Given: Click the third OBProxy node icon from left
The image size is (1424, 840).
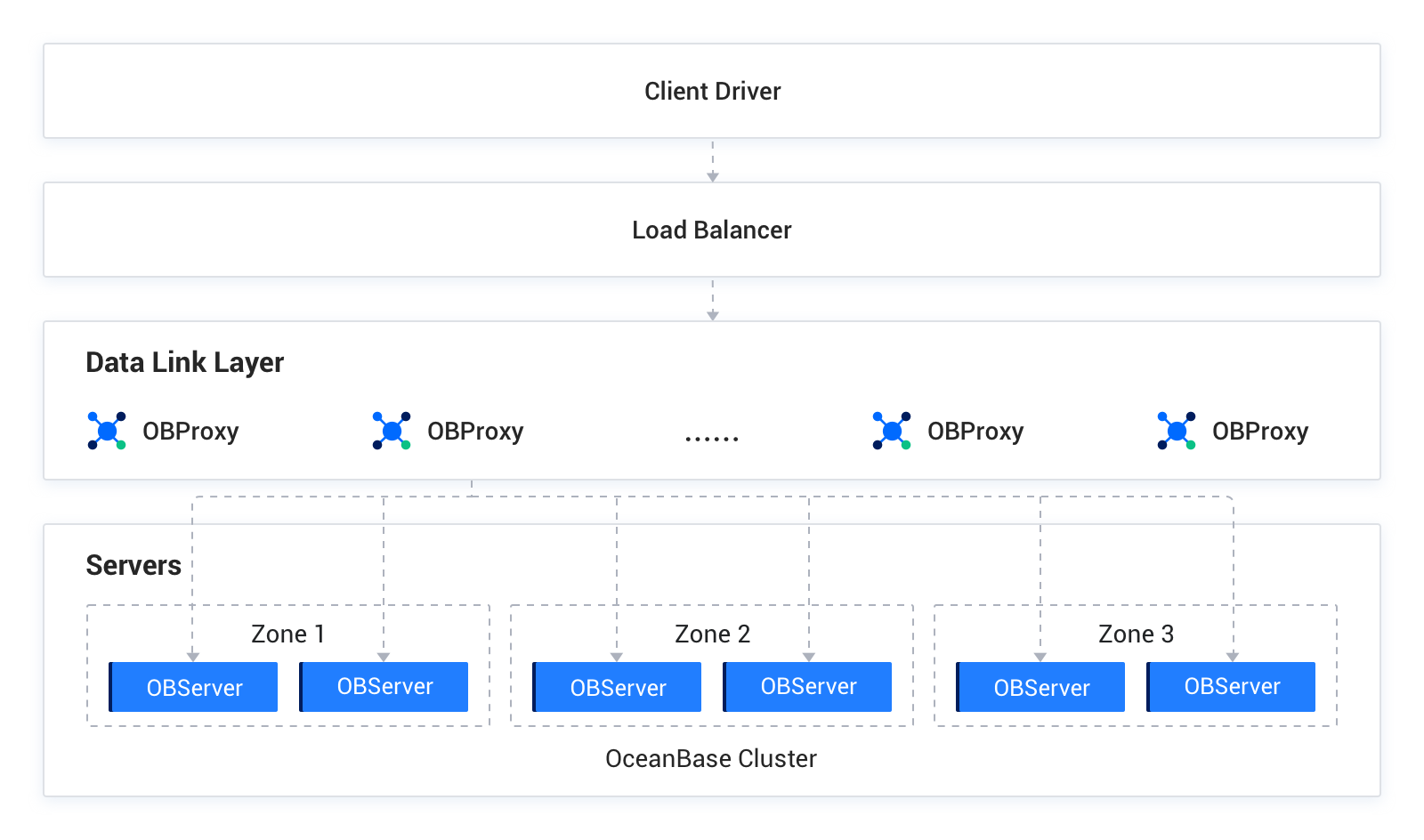Looking at the screenshot, I should coord(892,431).
